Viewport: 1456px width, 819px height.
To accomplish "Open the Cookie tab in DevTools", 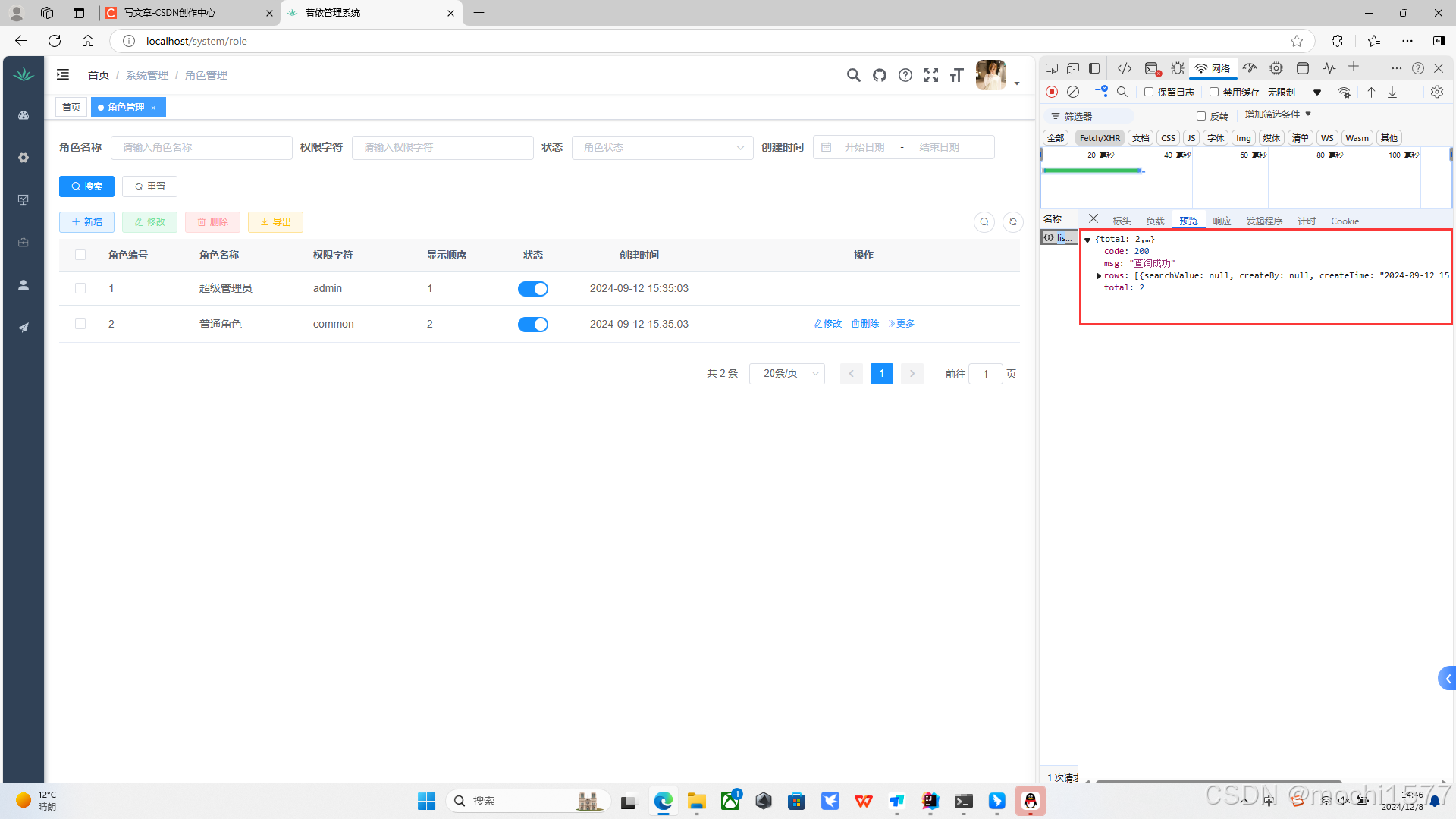I will 1345,221.
